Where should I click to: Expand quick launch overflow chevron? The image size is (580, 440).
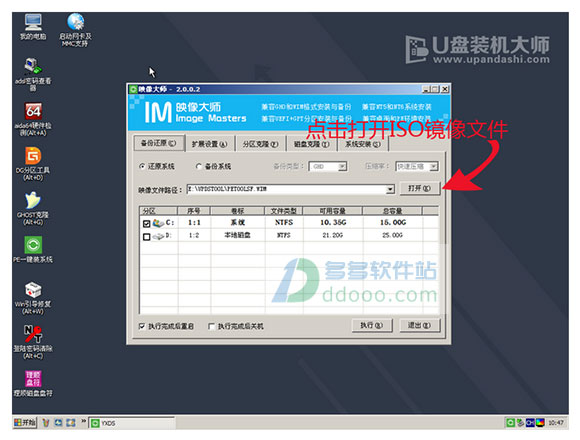(83, 421)
